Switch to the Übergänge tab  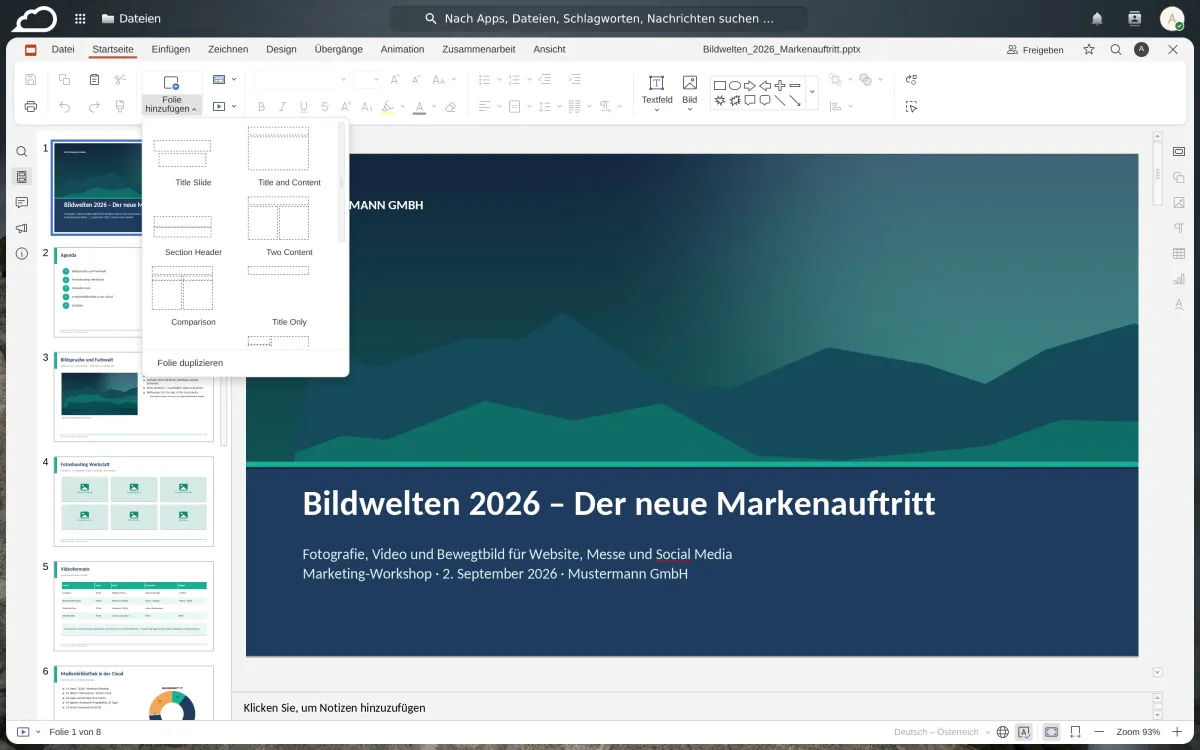[x=338, y=49]
